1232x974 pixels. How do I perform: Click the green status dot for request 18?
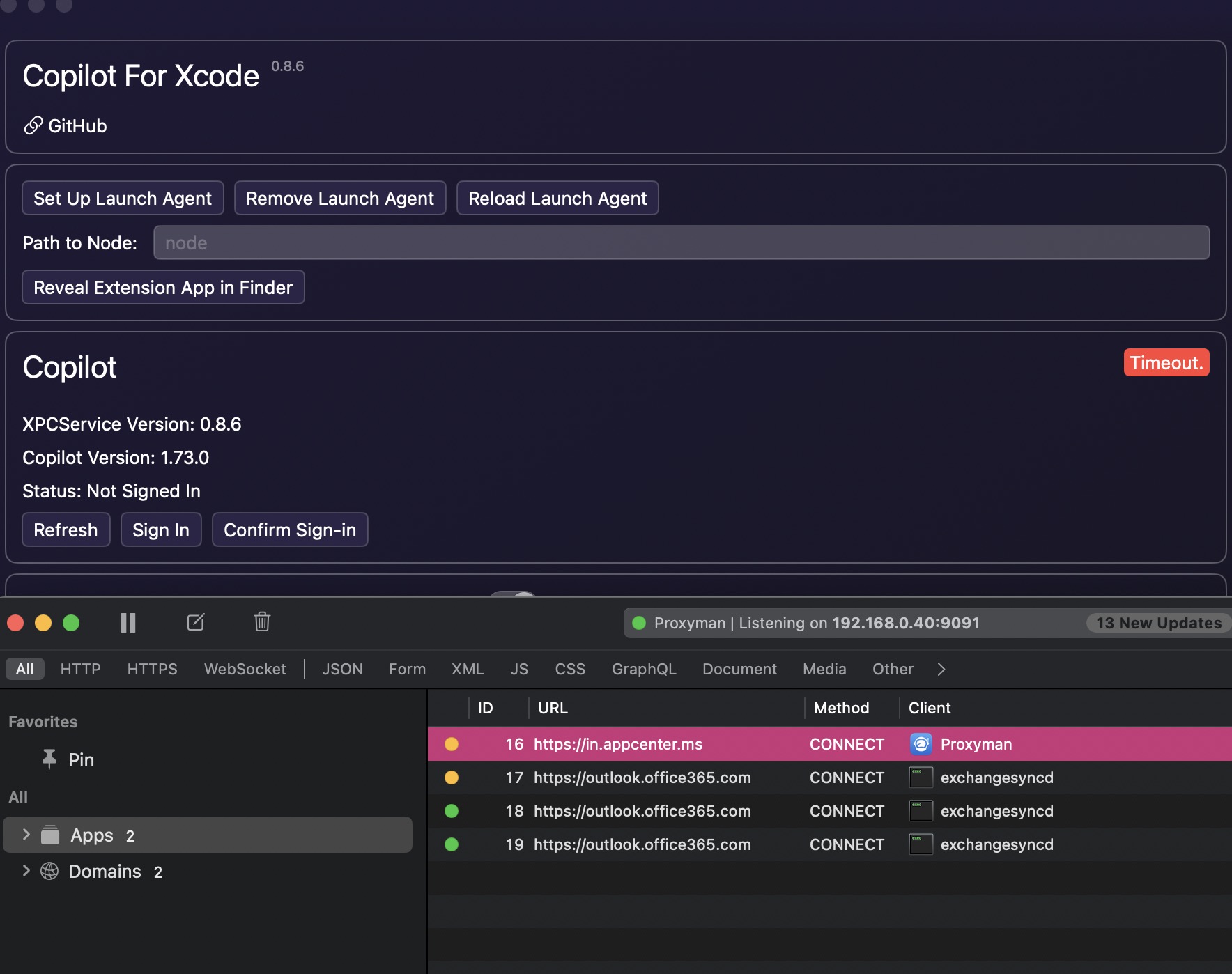(x=452, y=811)
